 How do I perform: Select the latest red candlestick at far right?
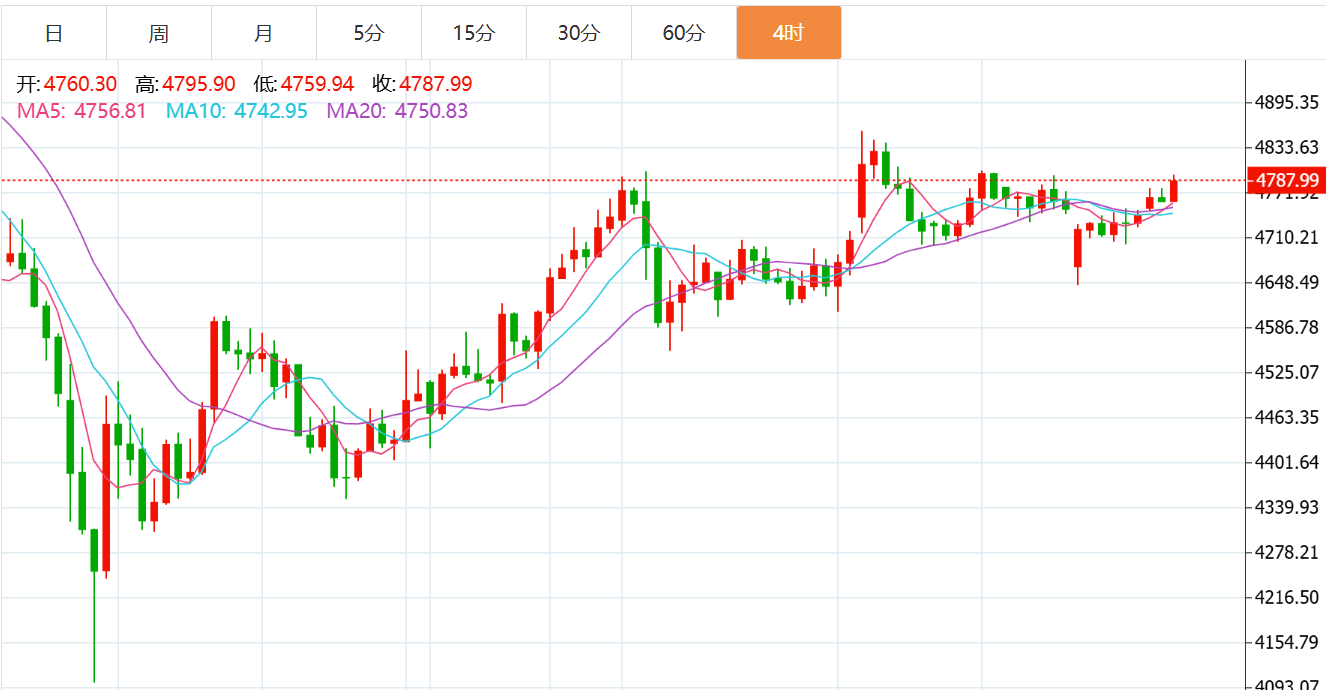click(x=1173, y=191)
